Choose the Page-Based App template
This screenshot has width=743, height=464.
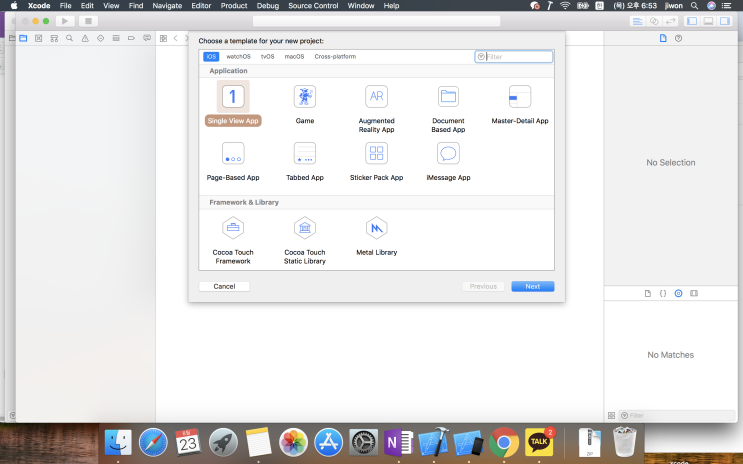tap(232, 154)
